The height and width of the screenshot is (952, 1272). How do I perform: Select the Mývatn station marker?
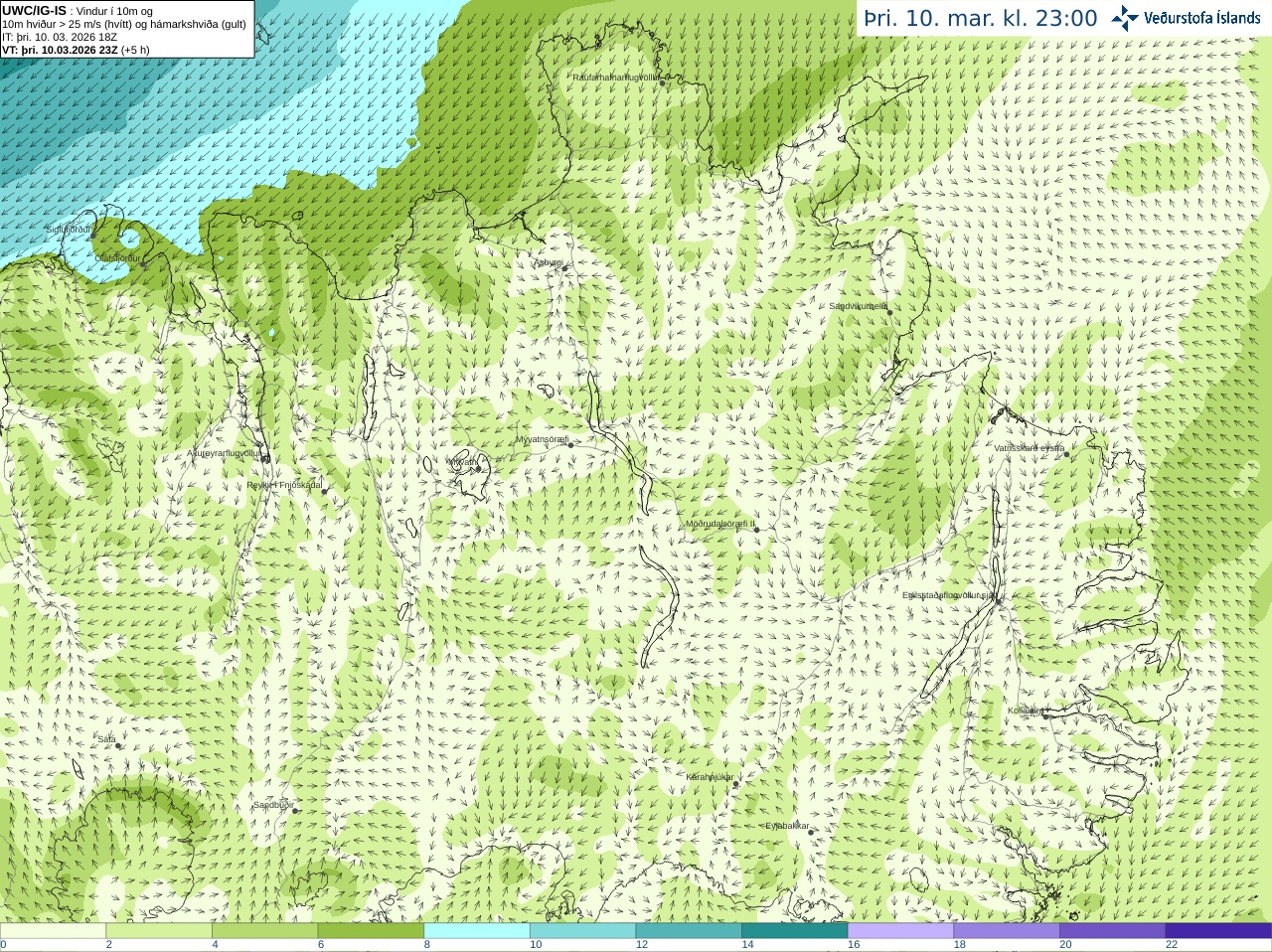[477, 467]
